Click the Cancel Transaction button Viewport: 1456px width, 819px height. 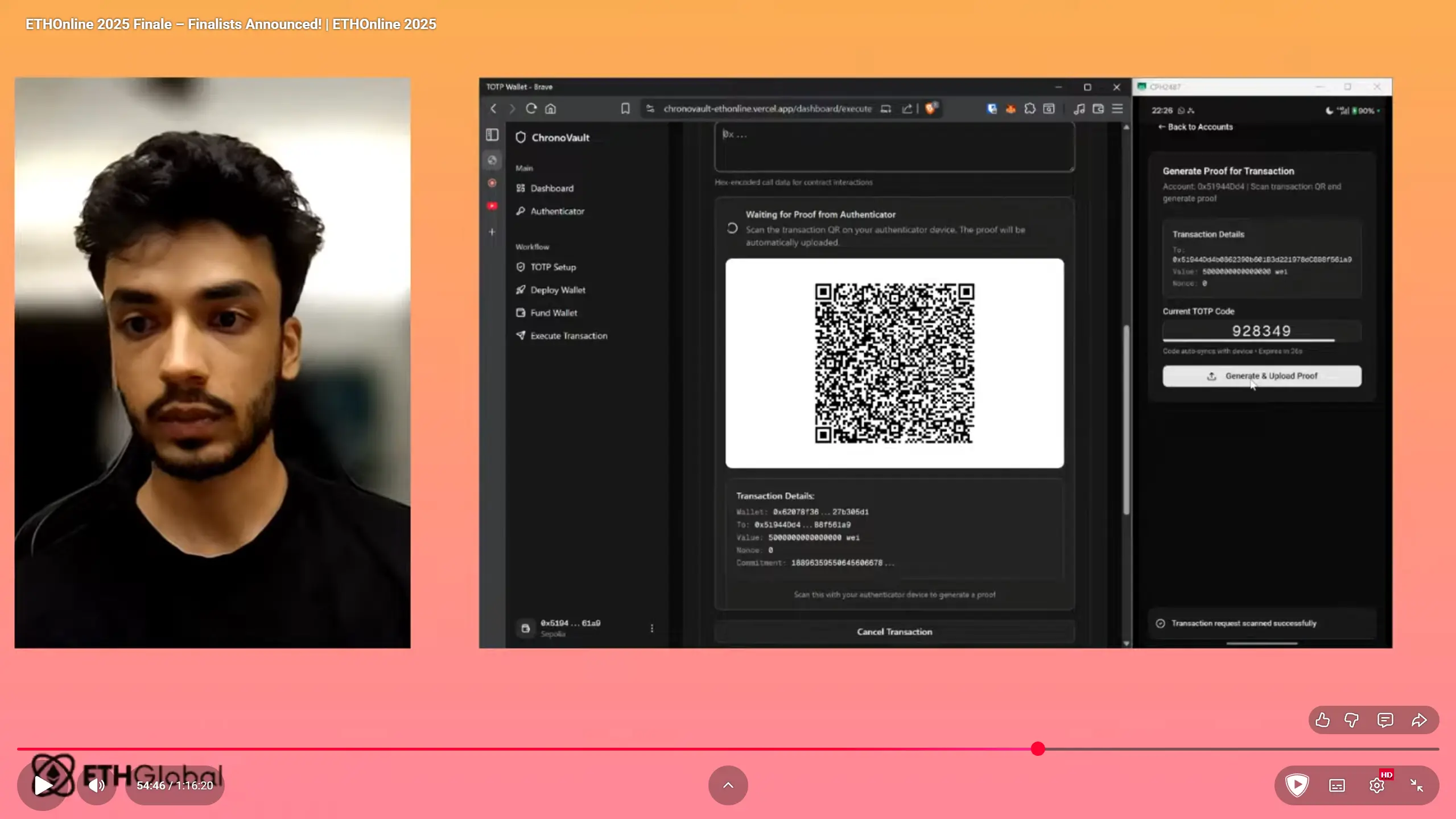coord(894,632)
